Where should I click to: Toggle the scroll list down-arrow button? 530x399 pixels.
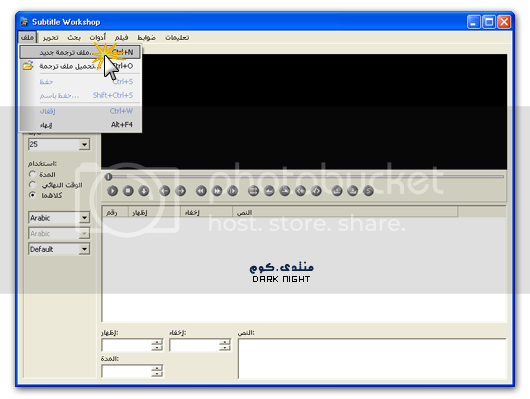[144, 191]
